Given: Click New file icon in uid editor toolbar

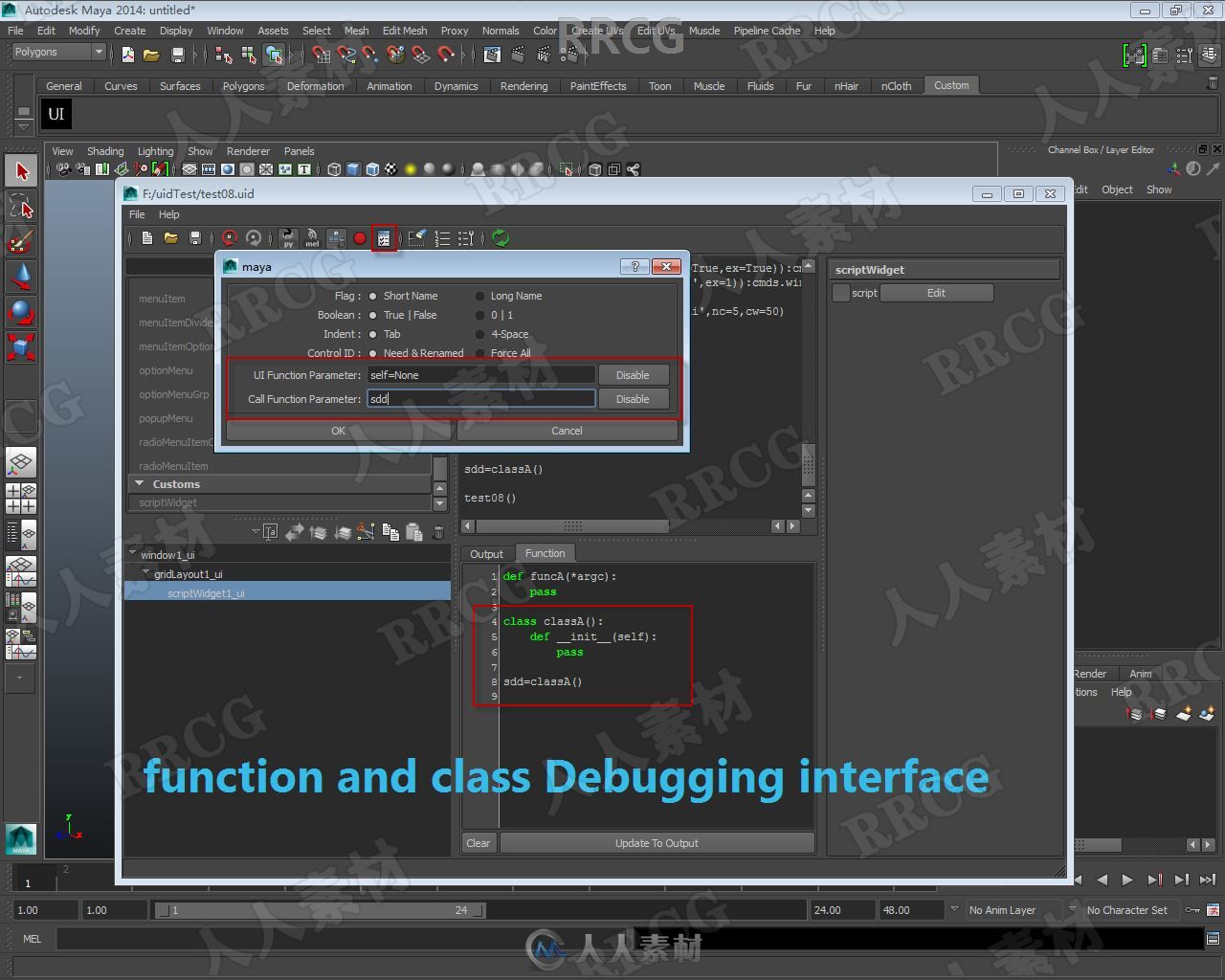Looking at the screenshot, I should 146,238.
